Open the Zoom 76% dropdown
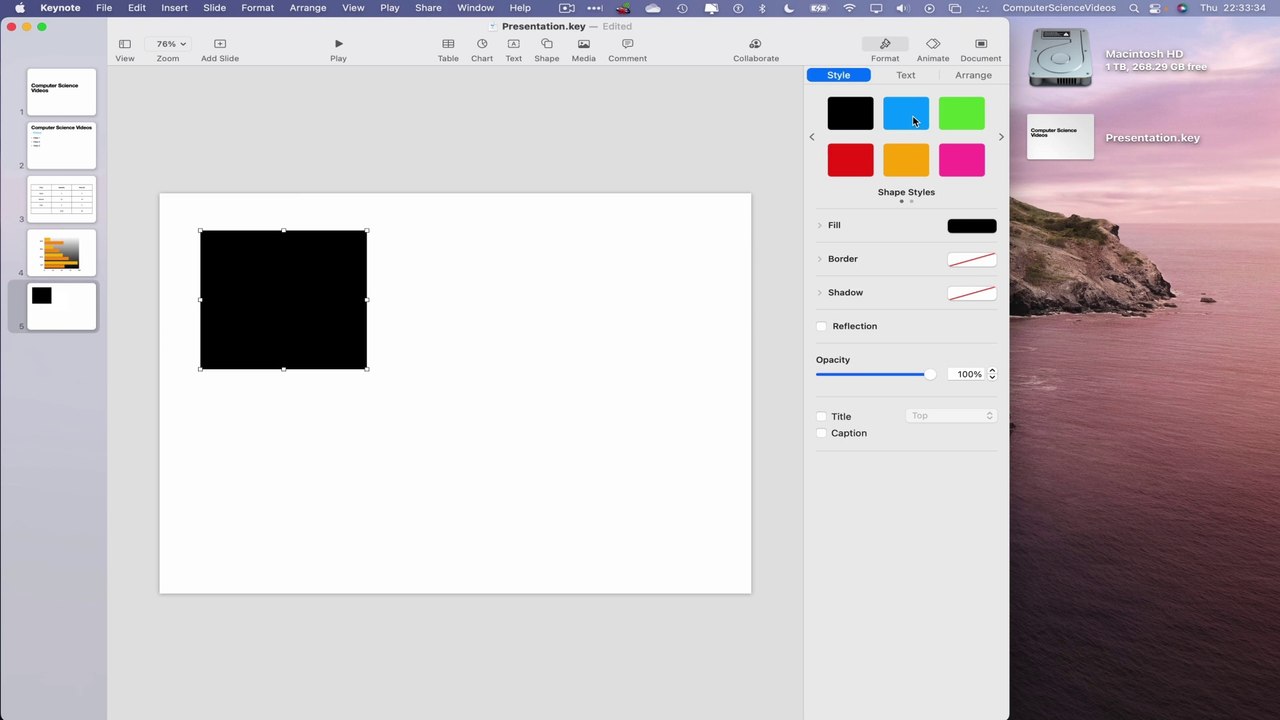This screenshot has width=1280, height=720. tap(168, 44)
